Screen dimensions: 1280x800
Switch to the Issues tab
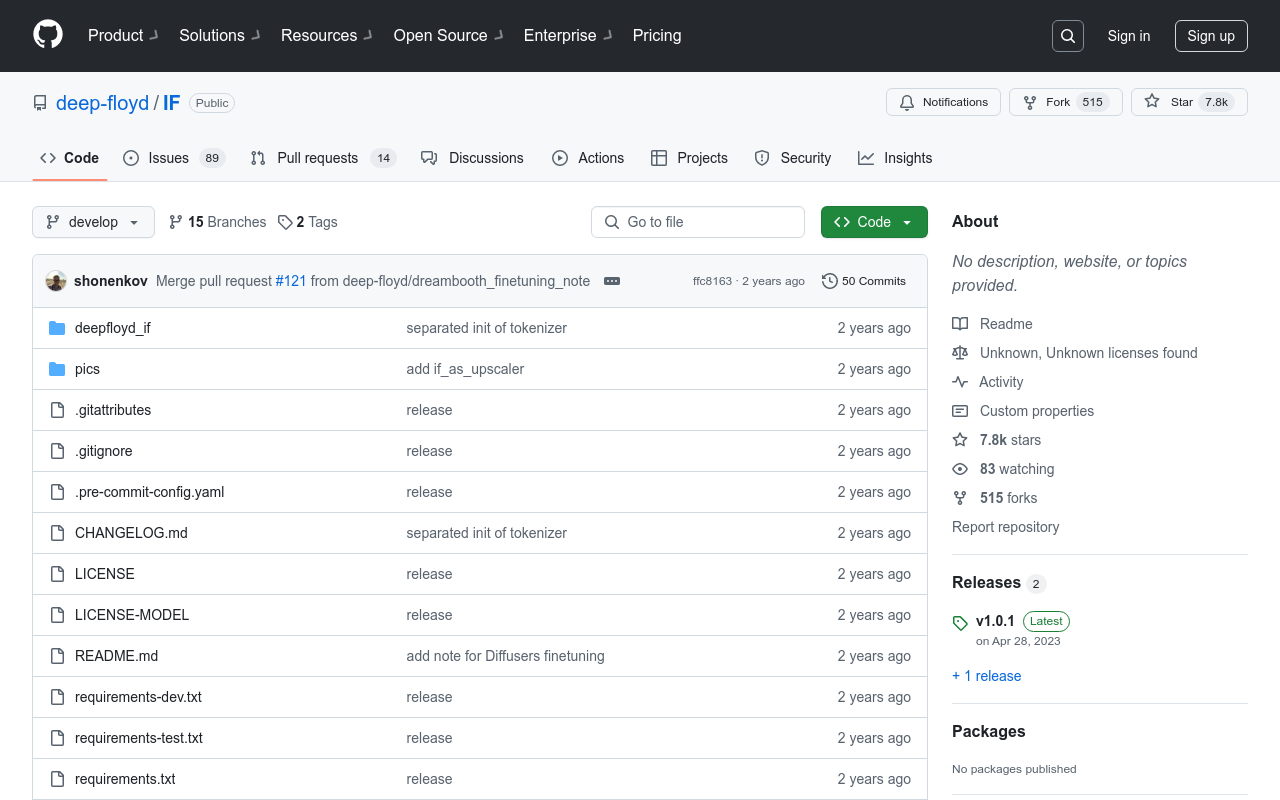[x=174, y=158]
